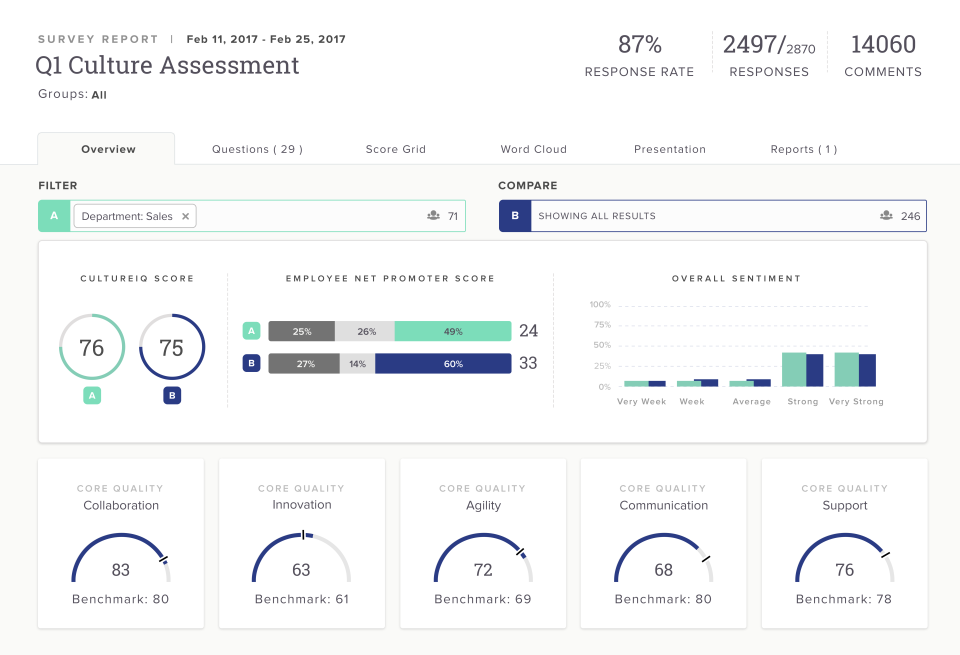Viewport: 960px width, 655px height.
Task: Open the Questions (29) tab
Action: tap(257, 149)
